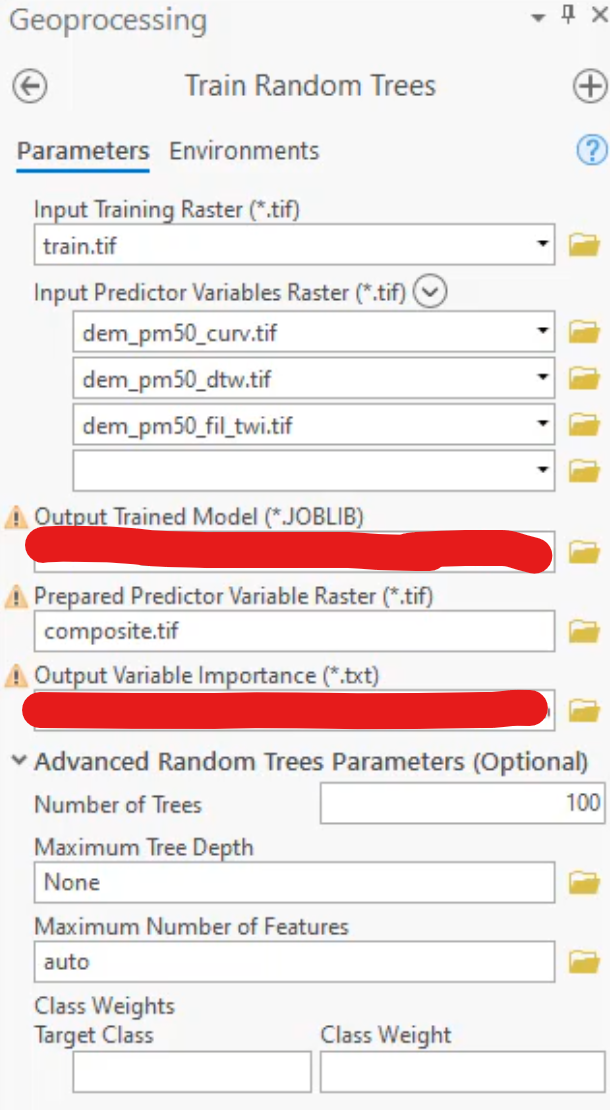Click the Number of Trees input field
The width and height of the screenshot is (610, 1110).
[x=463, y=803]
